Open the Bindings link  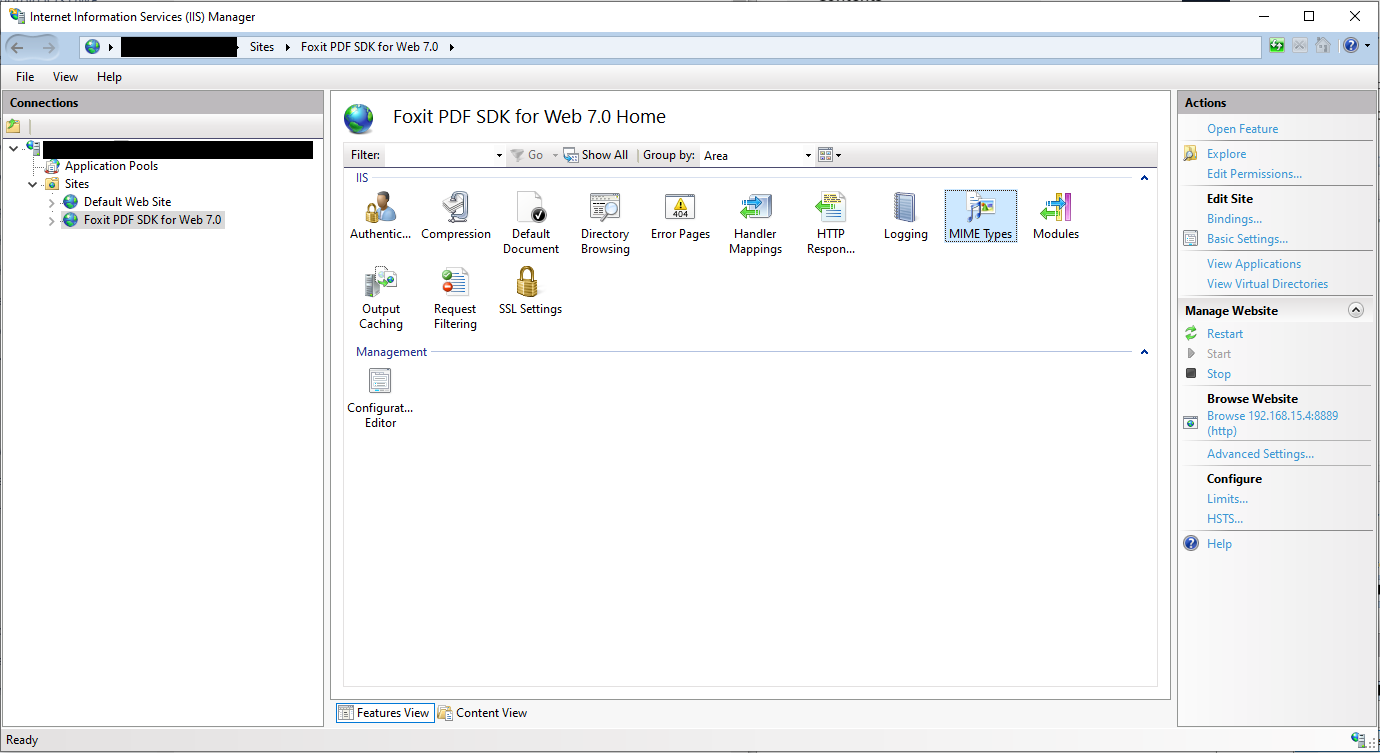click(x=1234, y=219)
